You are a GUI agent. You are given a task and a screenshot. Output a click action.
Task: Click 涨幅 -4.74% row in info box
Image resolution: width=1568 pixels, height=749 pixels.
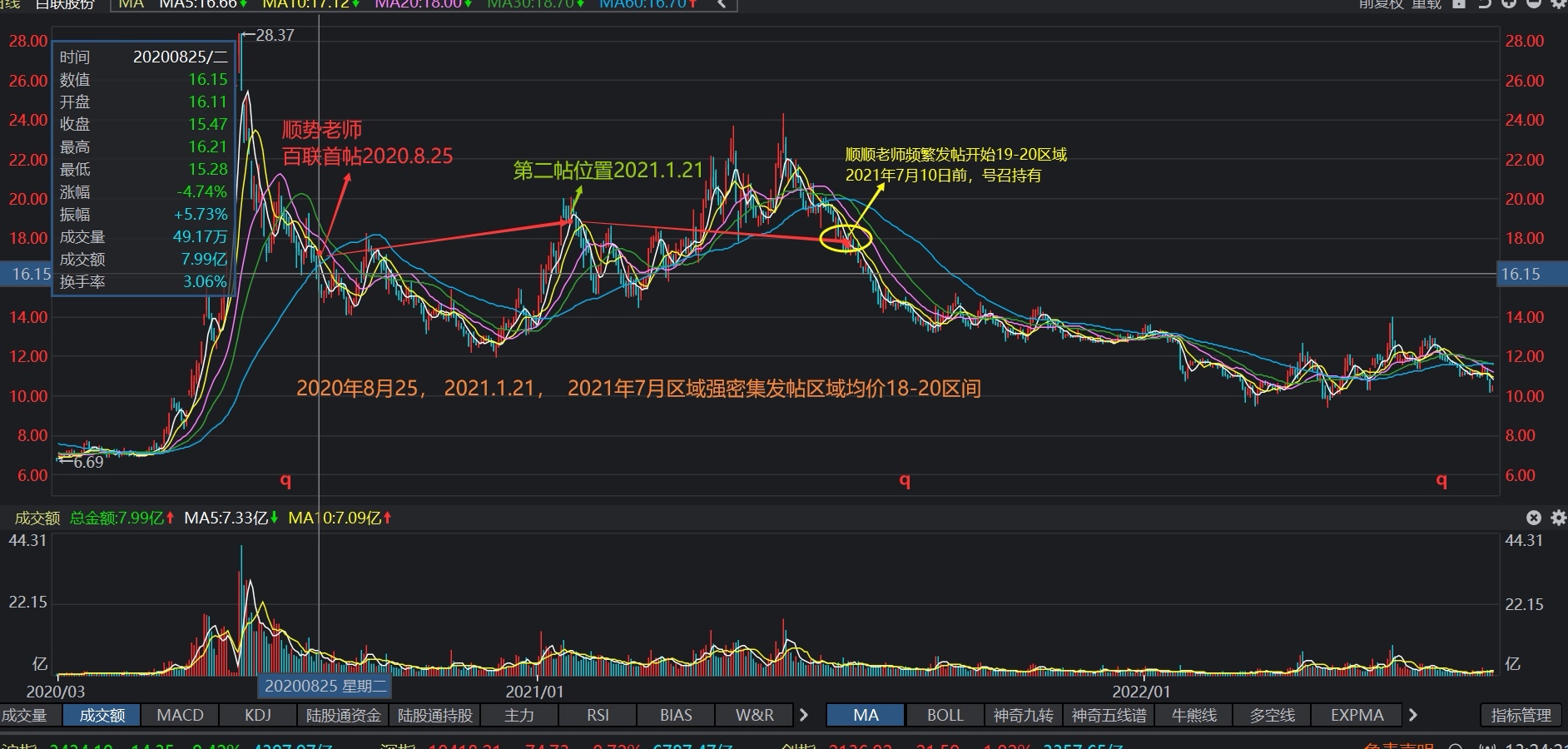click(143, 191)
